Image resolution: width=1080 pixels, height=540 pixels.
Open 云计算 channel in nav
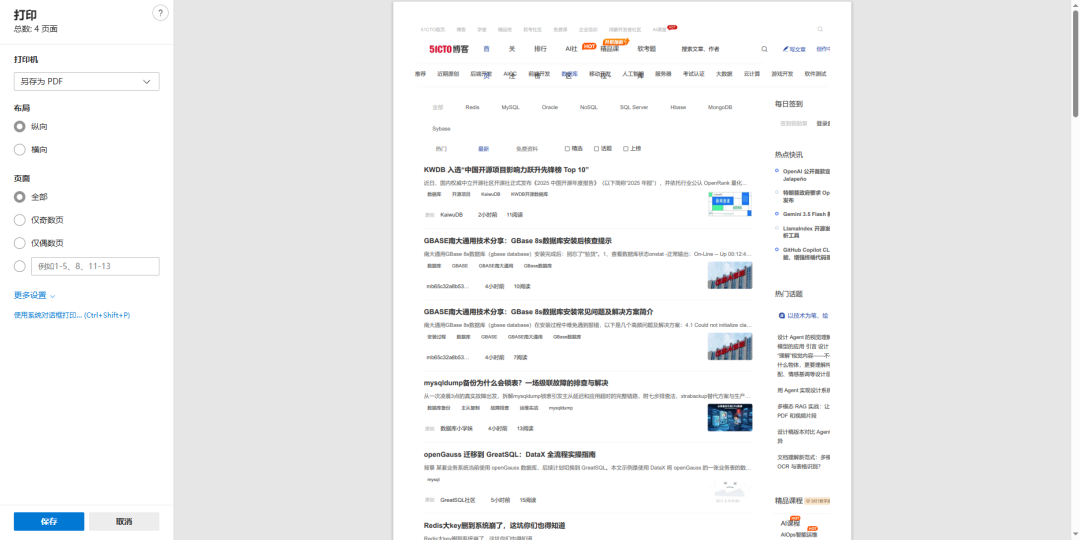tap(751, 74)
